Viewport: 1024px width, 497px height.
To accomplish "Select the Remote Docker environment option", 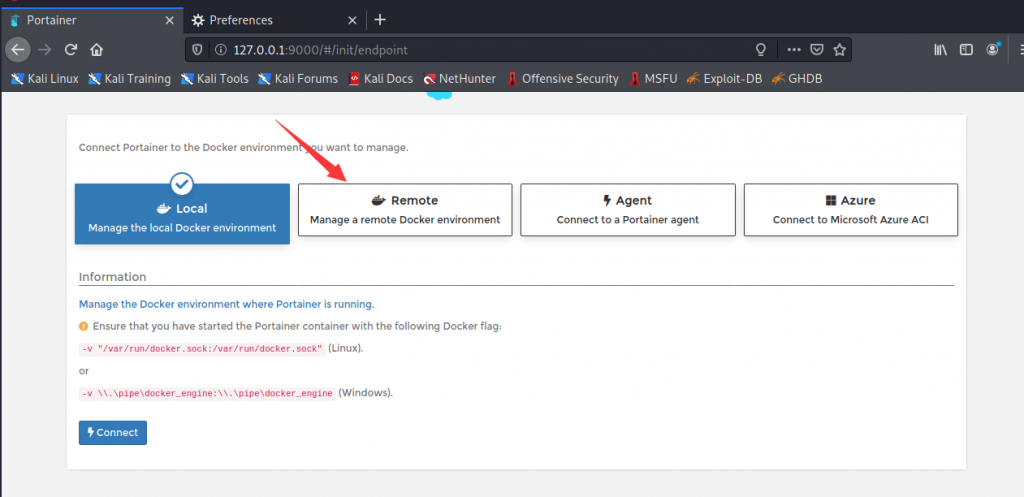I will (x=405, y=210).
